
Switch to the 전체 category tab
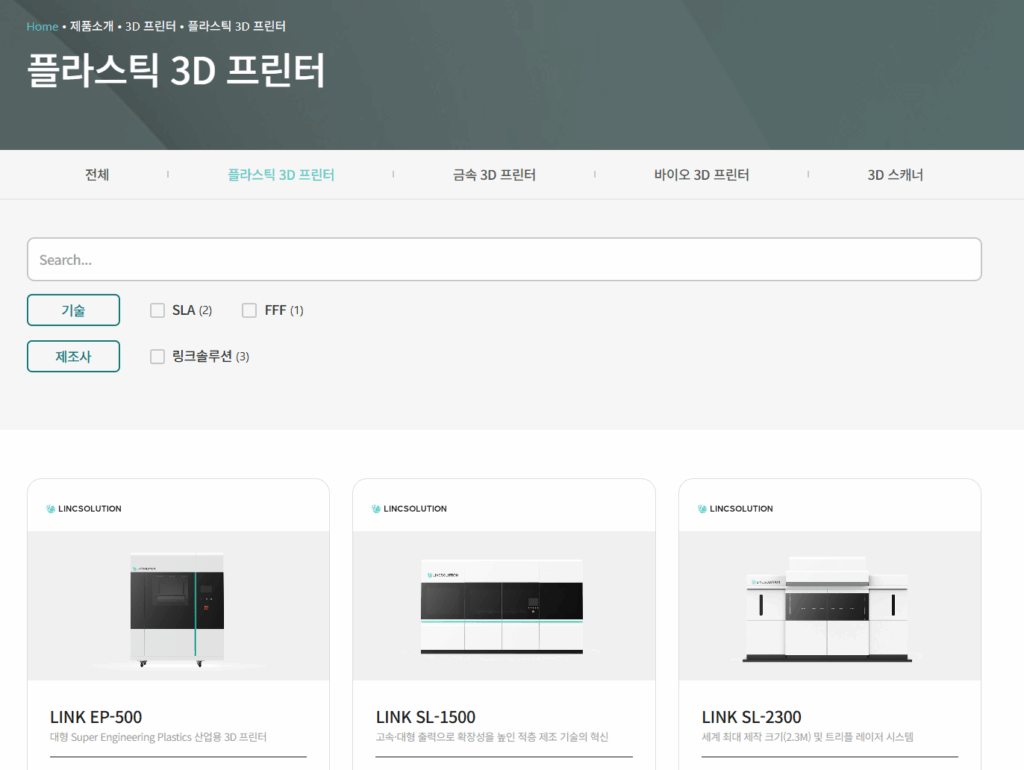click(97, 175)
